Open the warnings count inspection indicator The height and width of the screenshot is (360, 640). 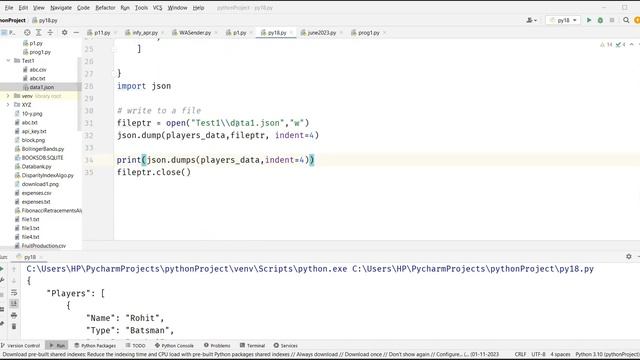coord(606,44)
